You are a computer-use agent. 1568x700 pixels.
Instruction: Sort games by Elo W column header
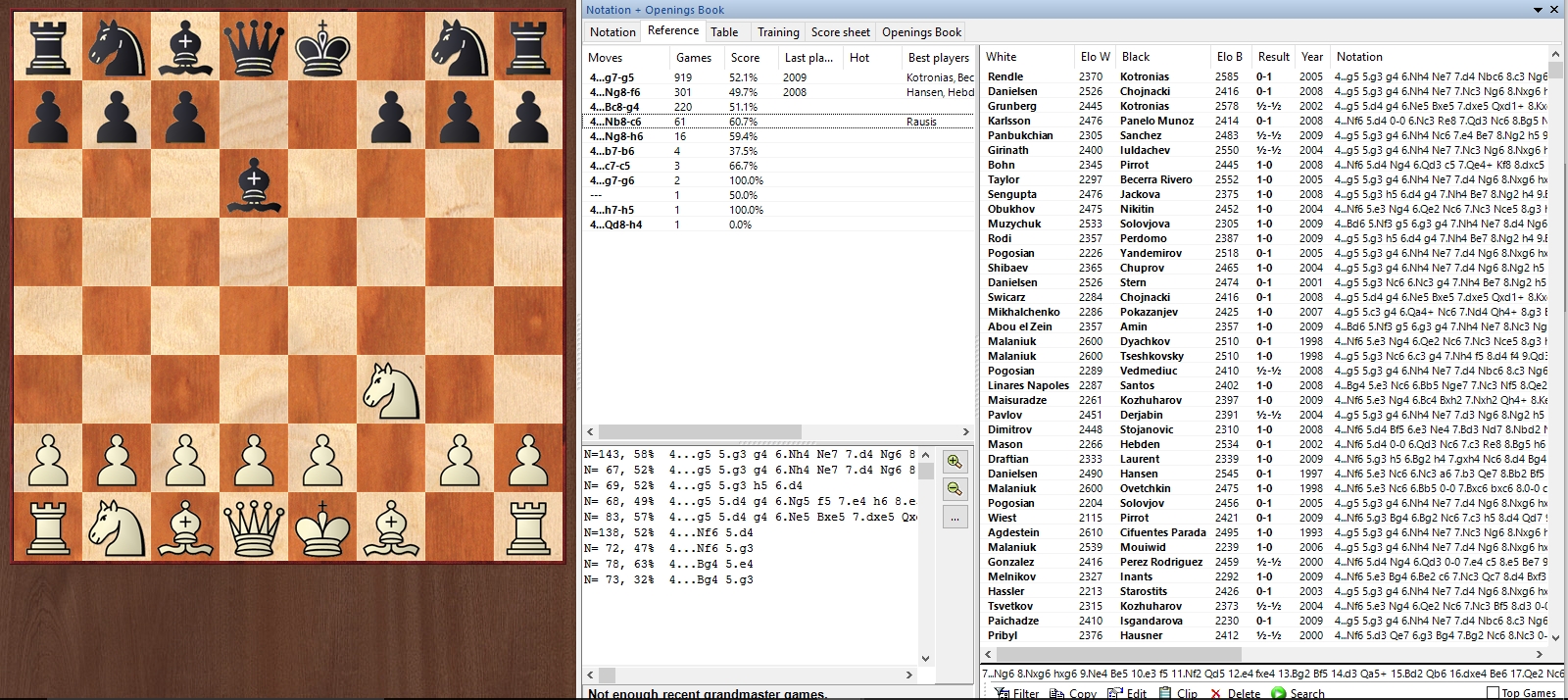pos(1095,57)
